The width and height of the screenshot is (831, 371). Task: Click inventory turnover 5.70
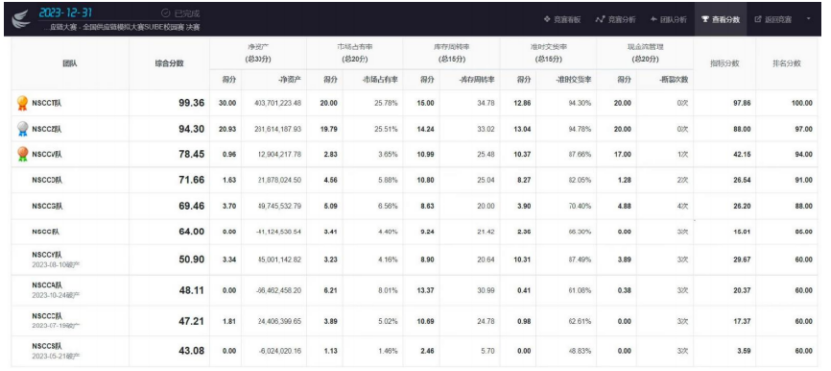488,351
